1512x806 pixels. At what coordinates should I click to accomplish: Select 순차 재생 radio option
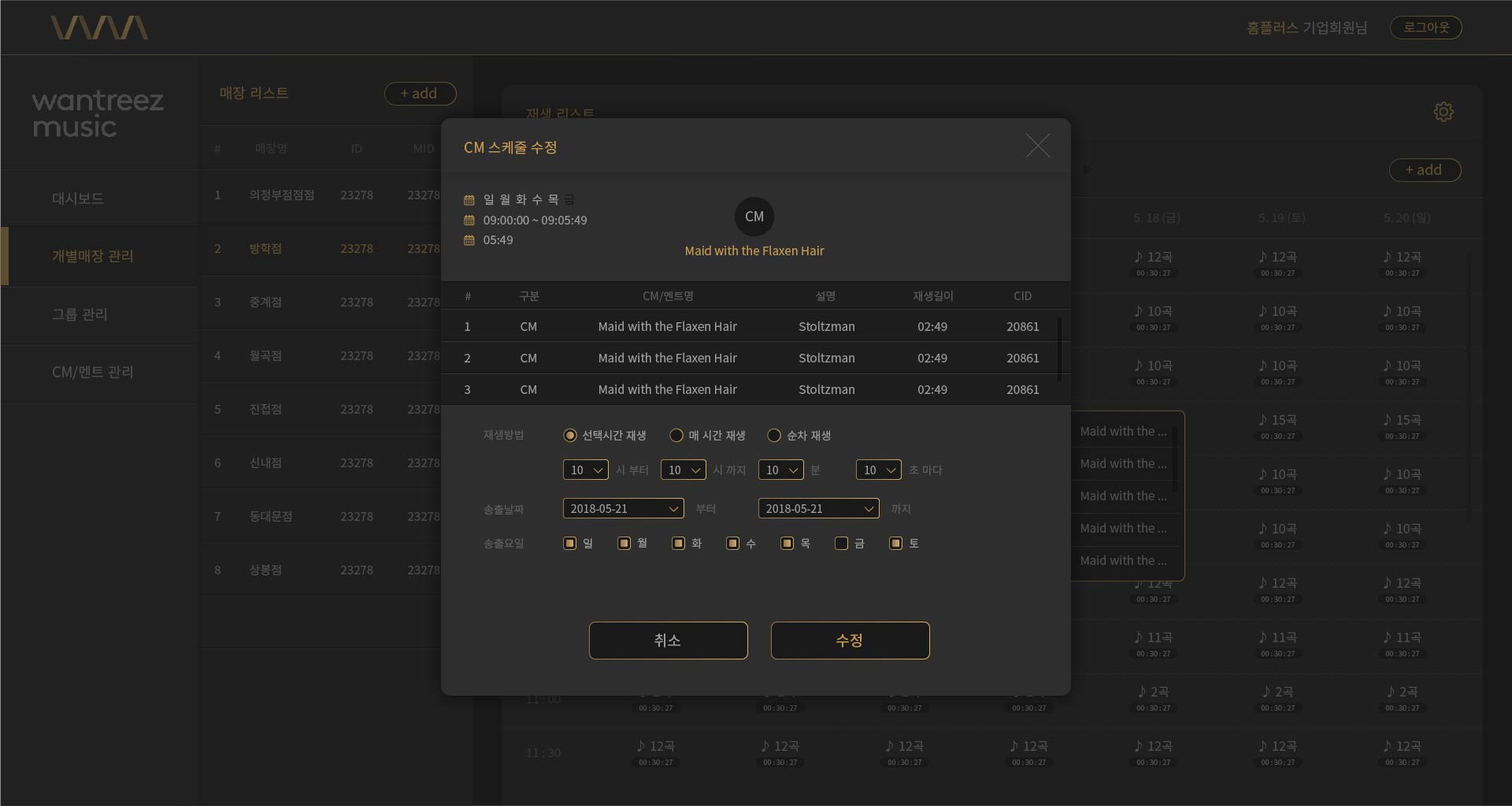[x=774, y=436]
